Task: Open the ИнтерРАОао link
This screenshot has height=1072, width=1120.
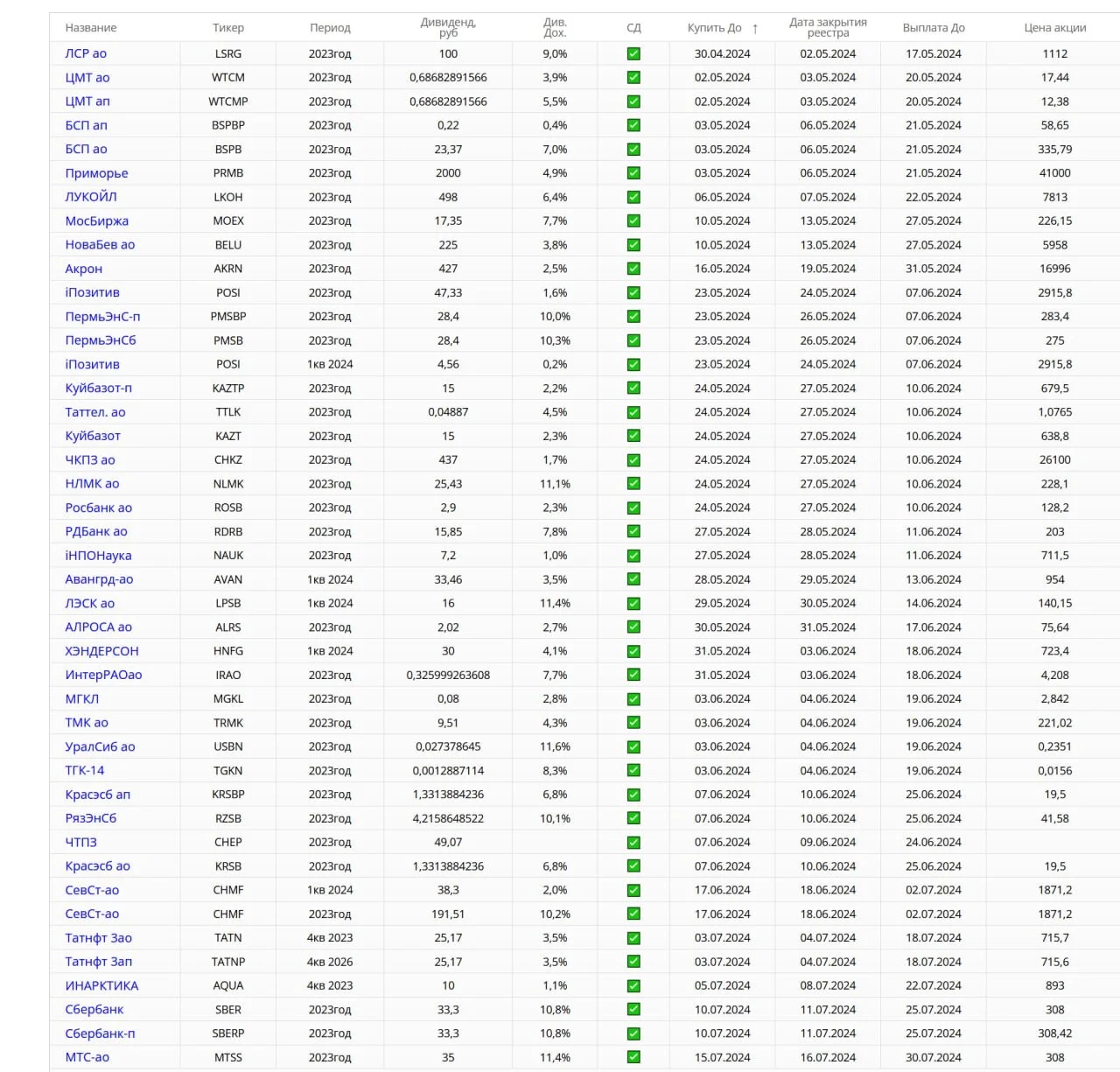Action: (103, 675)
